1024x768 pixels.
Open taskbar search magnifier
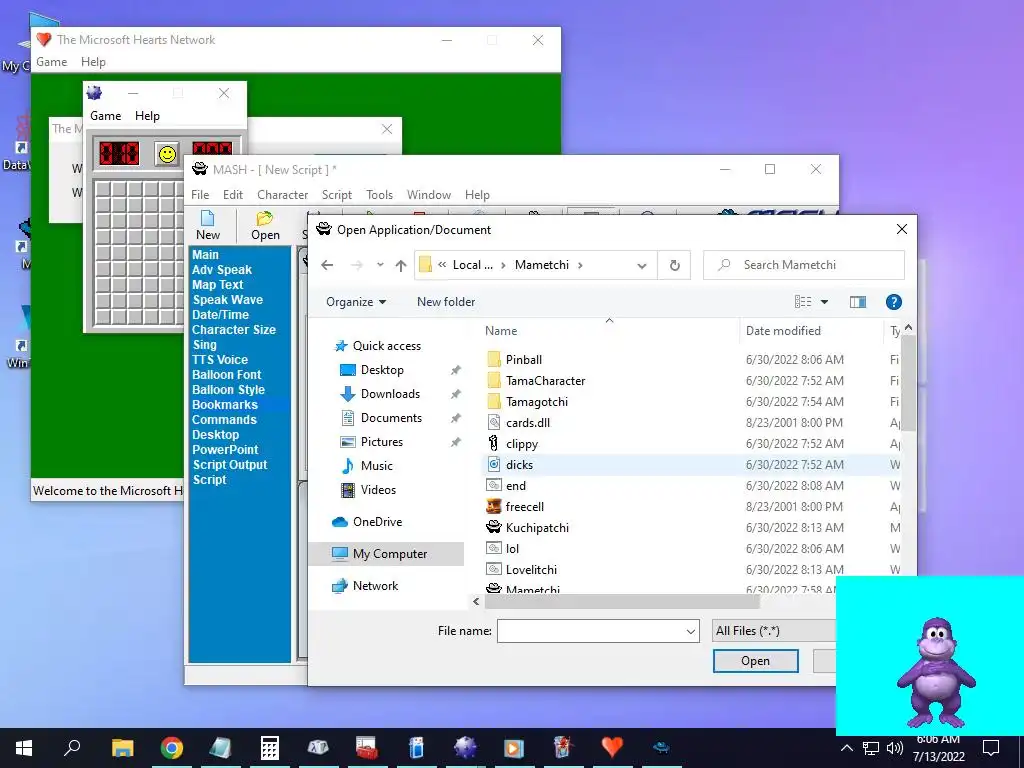72,748
